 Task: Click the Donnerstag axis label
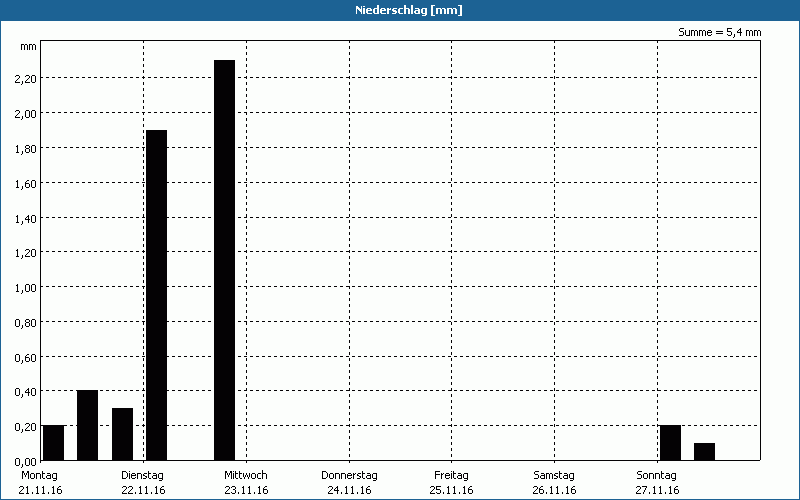(x=349, y=475)
